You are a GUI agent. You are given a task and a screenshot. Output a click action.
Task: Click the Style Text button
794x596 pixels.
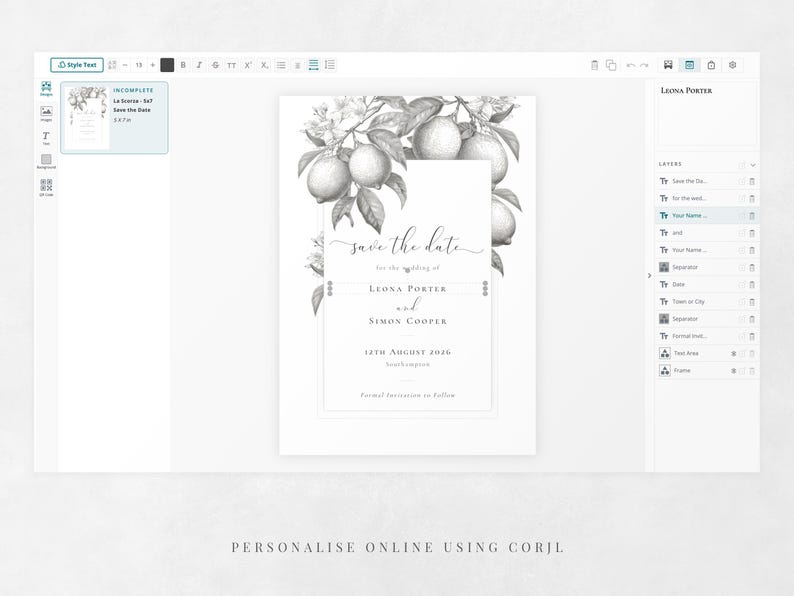tap(77, 65)
